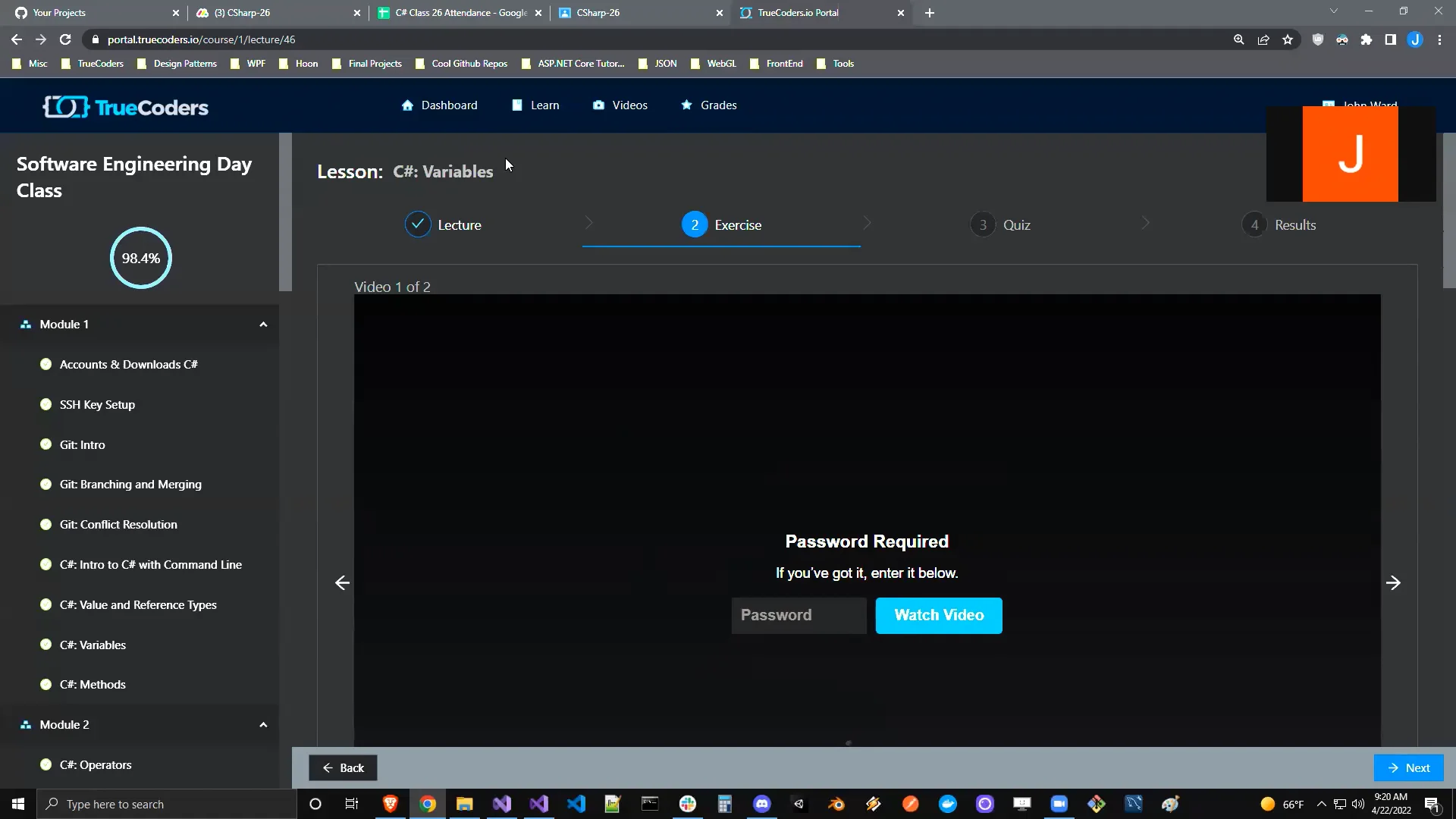Screen dimensions: 1456x819
Task: Open C#: Value and Reference Types lesson
Action: tap(138, 605)
